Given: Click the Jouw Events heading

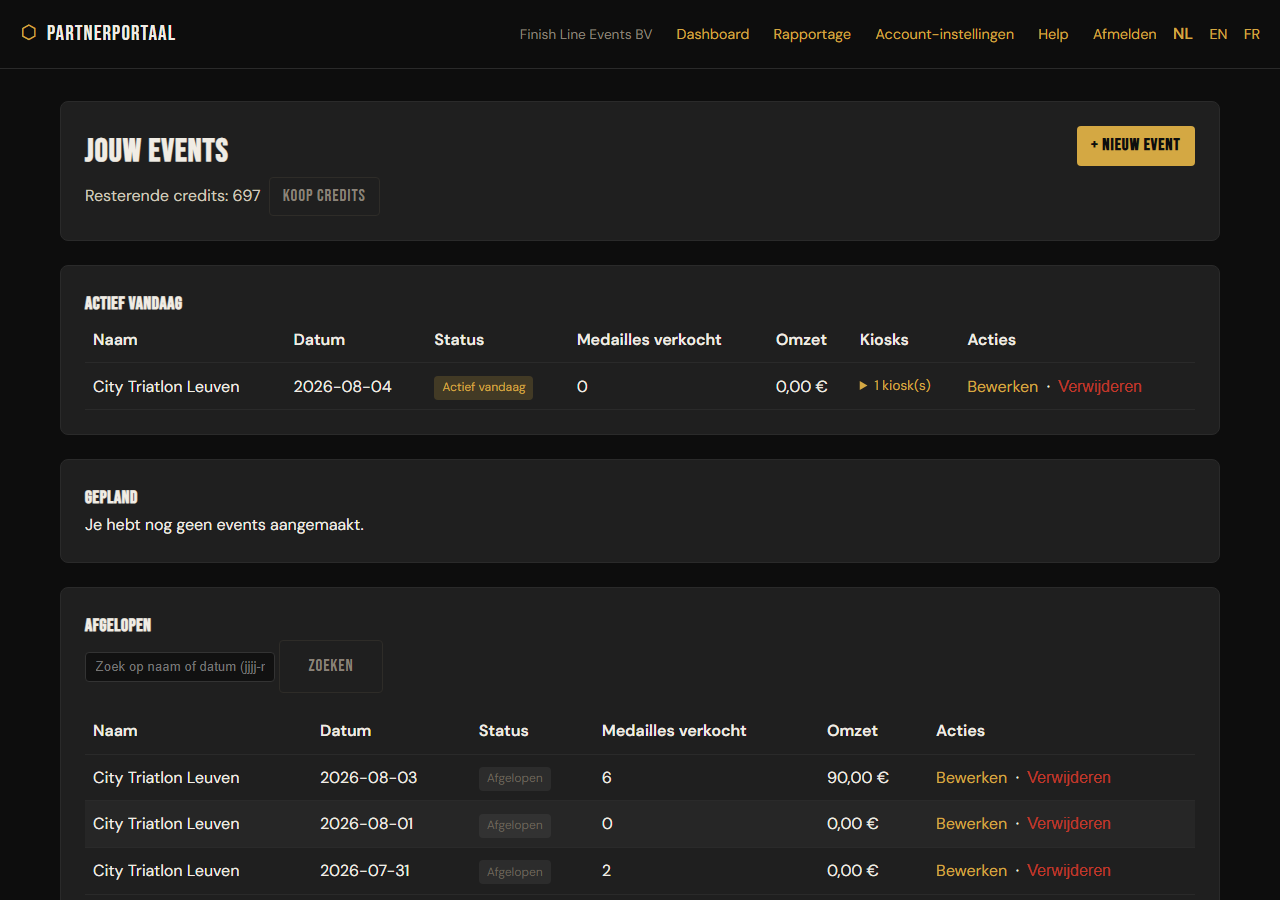Looking at the screenshot, I should (157, 150).
